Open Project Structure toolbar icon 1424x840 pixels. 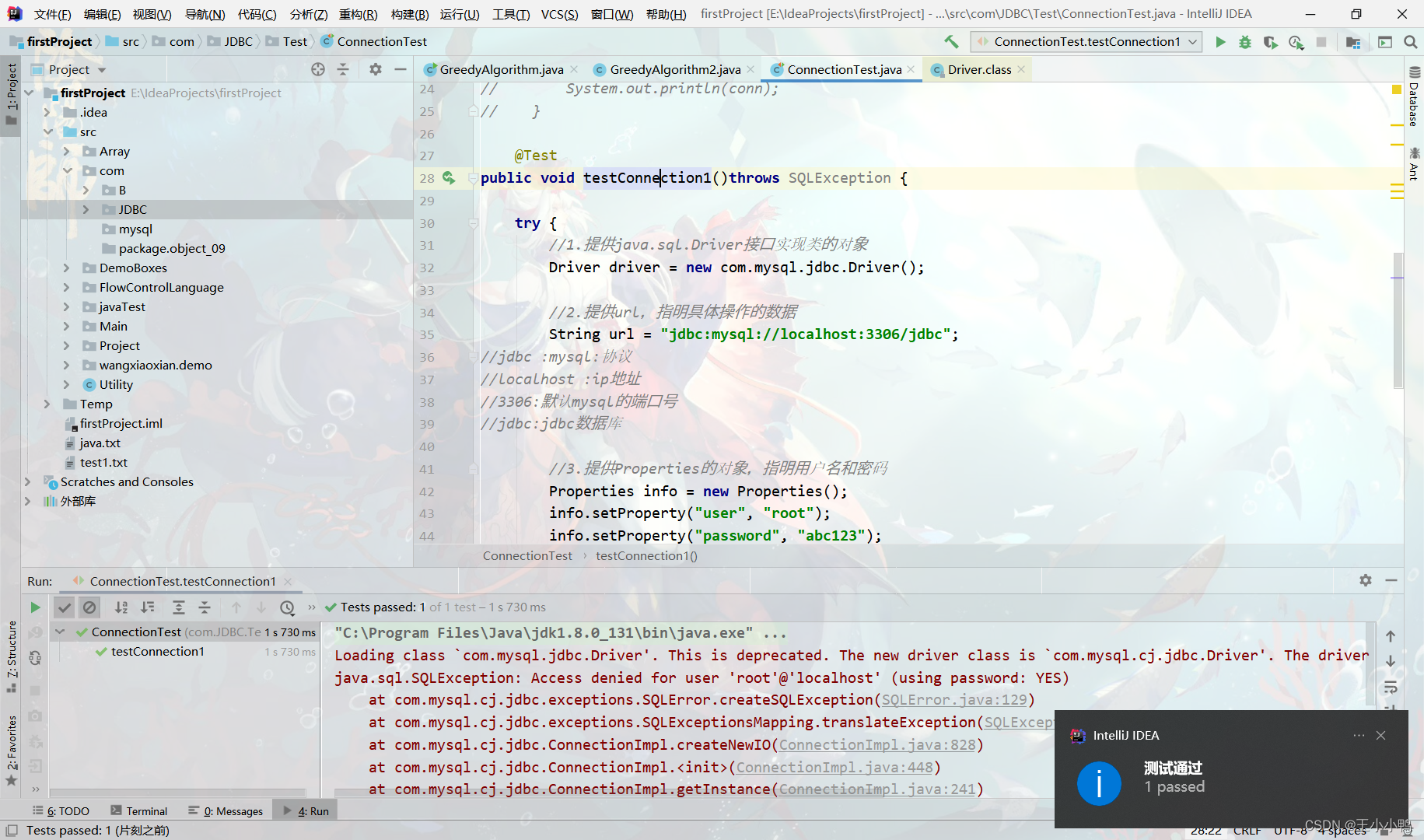click(1353, 42)
